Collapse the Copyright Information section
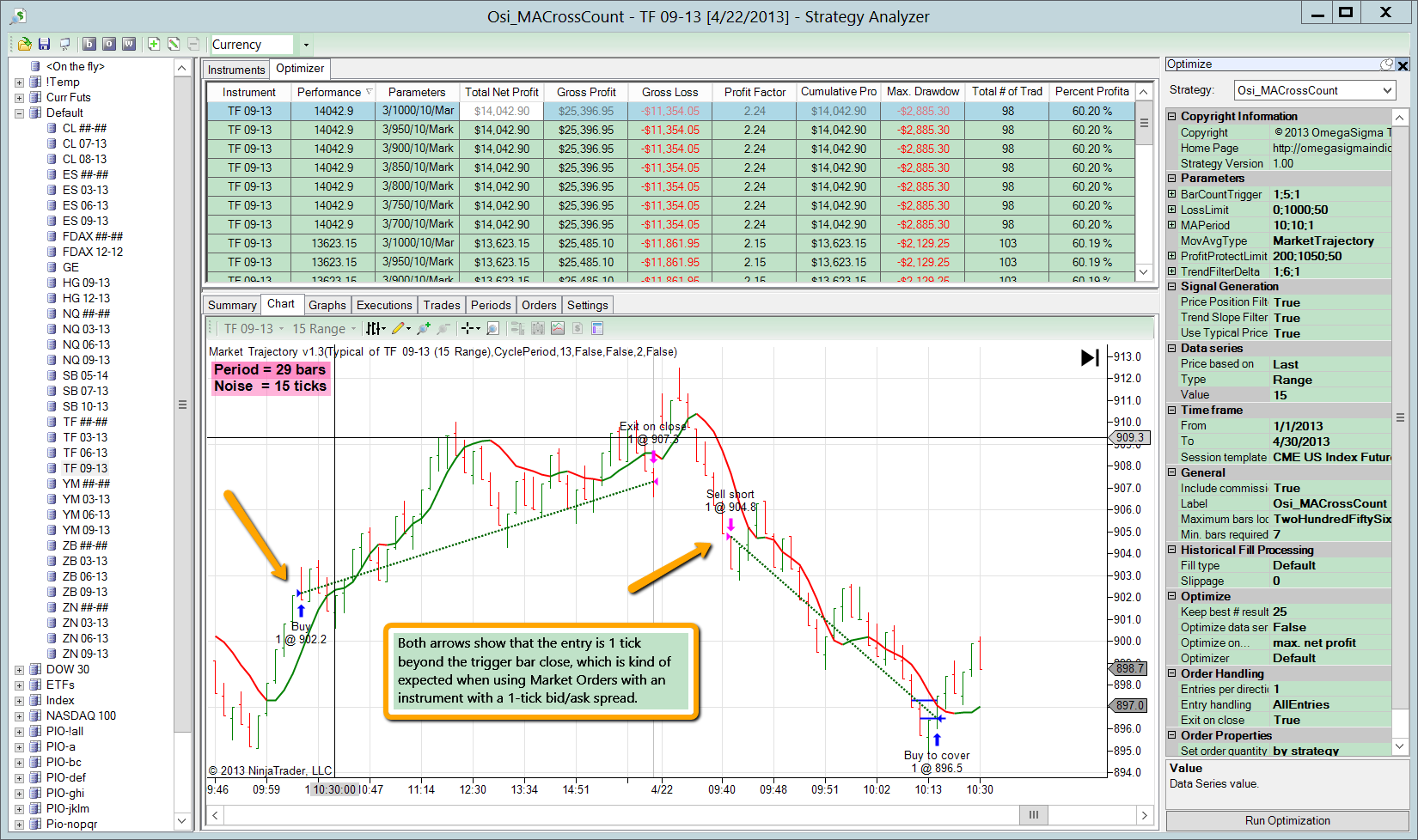Viewport: 1418px width, 840px height. point(1171,116)
